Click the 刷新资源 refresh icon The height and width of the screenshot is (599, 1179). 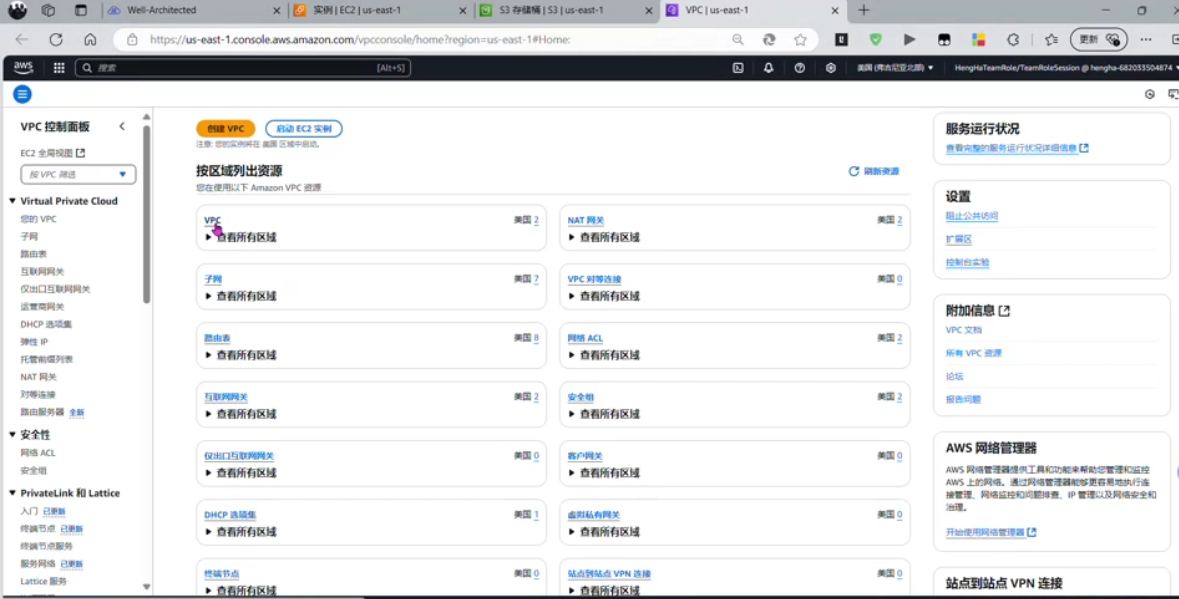pyautogui.click(x=853, y=171)
